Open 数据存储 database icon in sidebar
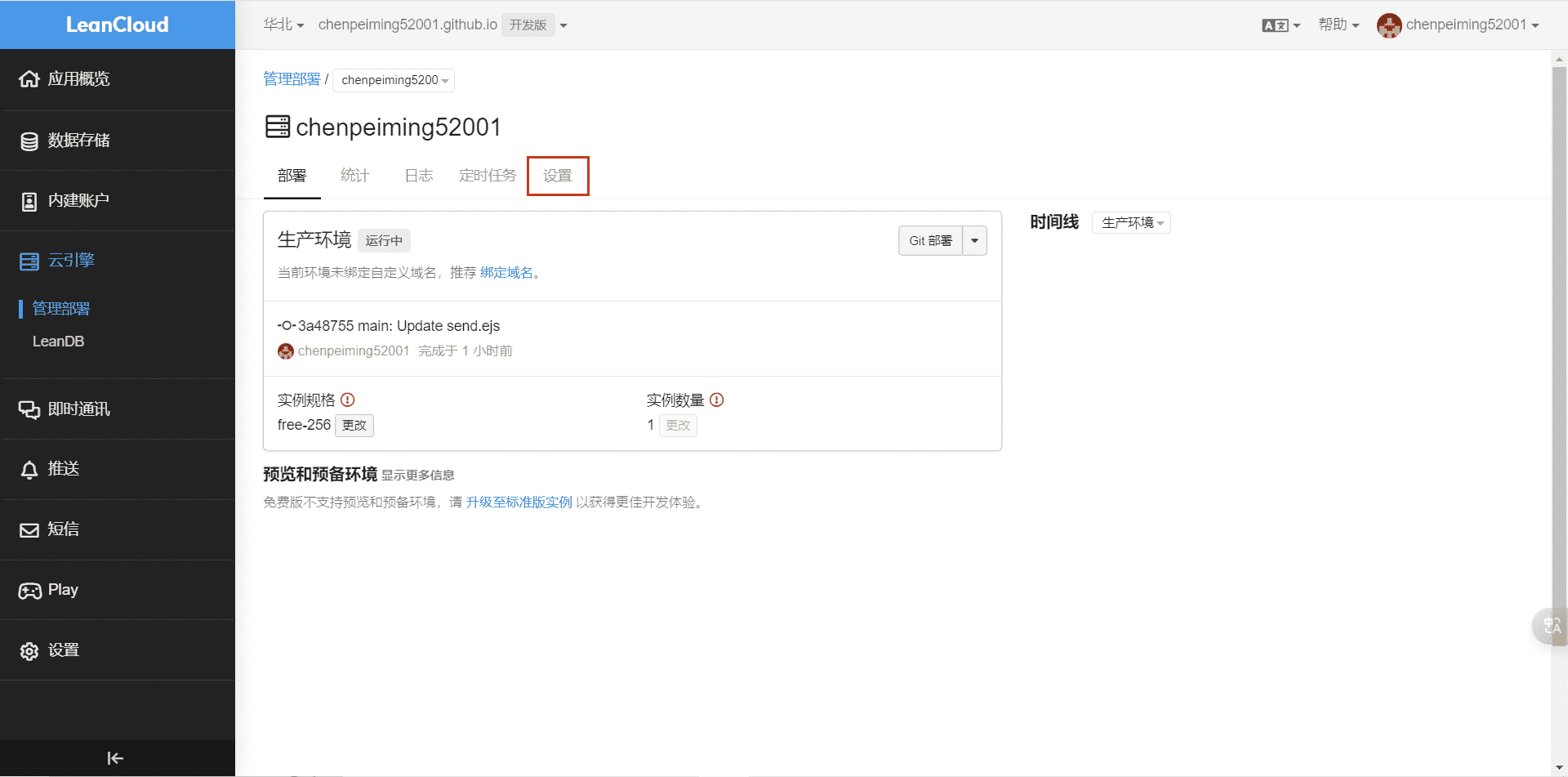 tap(29, 141)
